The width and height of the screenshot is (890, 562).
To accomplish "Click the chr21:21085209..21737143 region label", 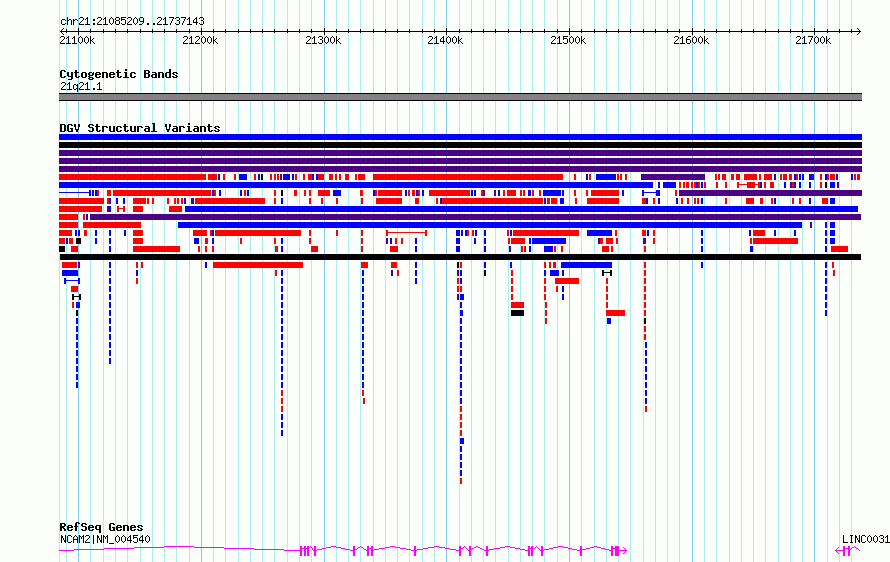I will point(132,21).
